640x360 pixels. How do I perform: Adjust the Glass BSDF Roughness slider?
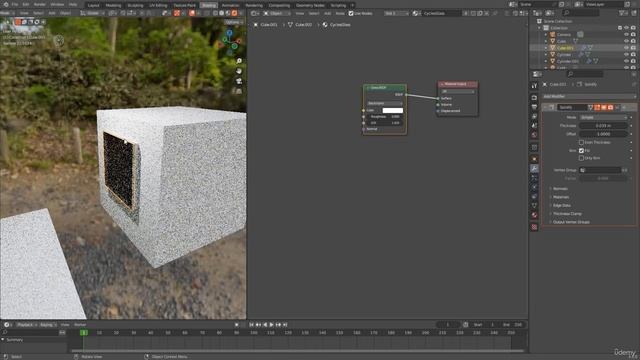pyautogui.click(x=384, y=117)
